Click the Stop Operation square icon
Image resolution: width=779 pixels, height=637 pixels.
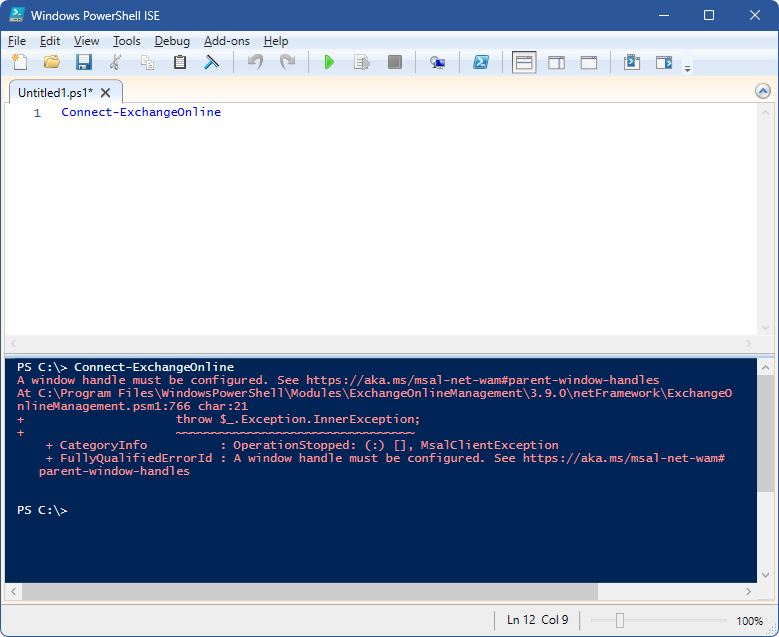pos(395,62)
